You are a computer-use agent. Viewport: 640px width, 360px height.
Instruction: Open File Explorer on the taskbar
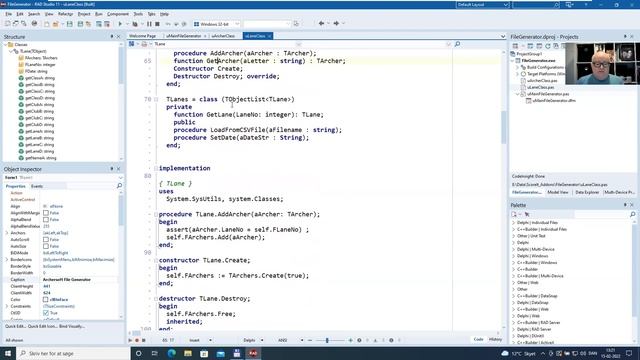pos(188,353)
